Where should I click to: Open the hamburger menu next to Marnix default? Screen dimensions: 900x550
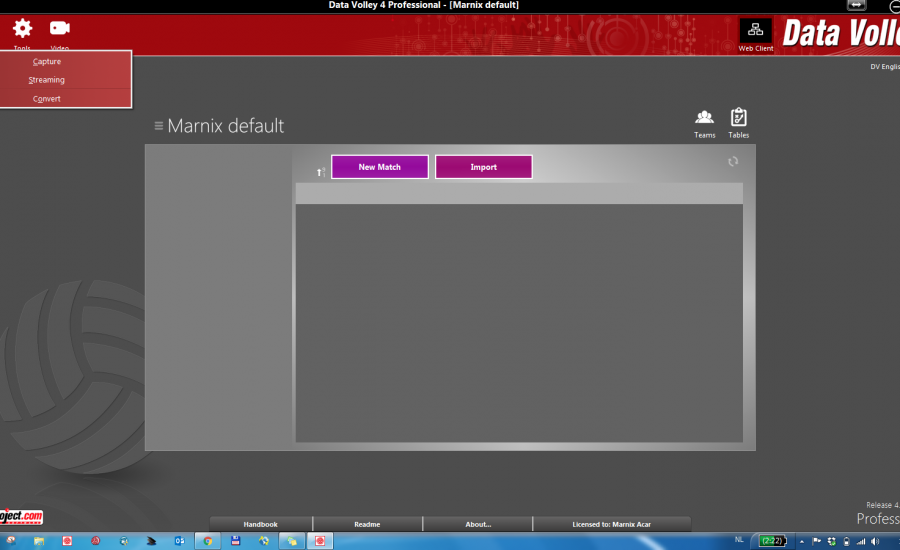click(x=159, y=125)
